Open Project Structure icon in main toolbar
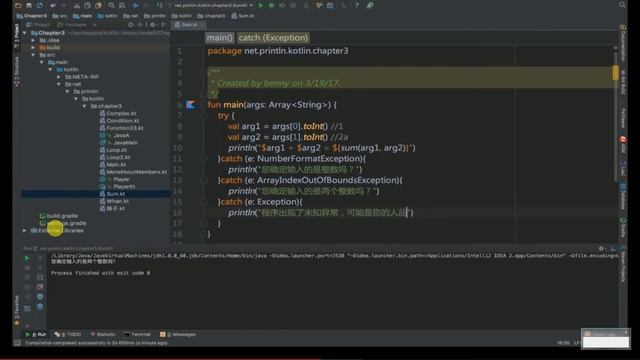This screenshot has height=360, width=640. pyautogui.click(x=330, y=5)
